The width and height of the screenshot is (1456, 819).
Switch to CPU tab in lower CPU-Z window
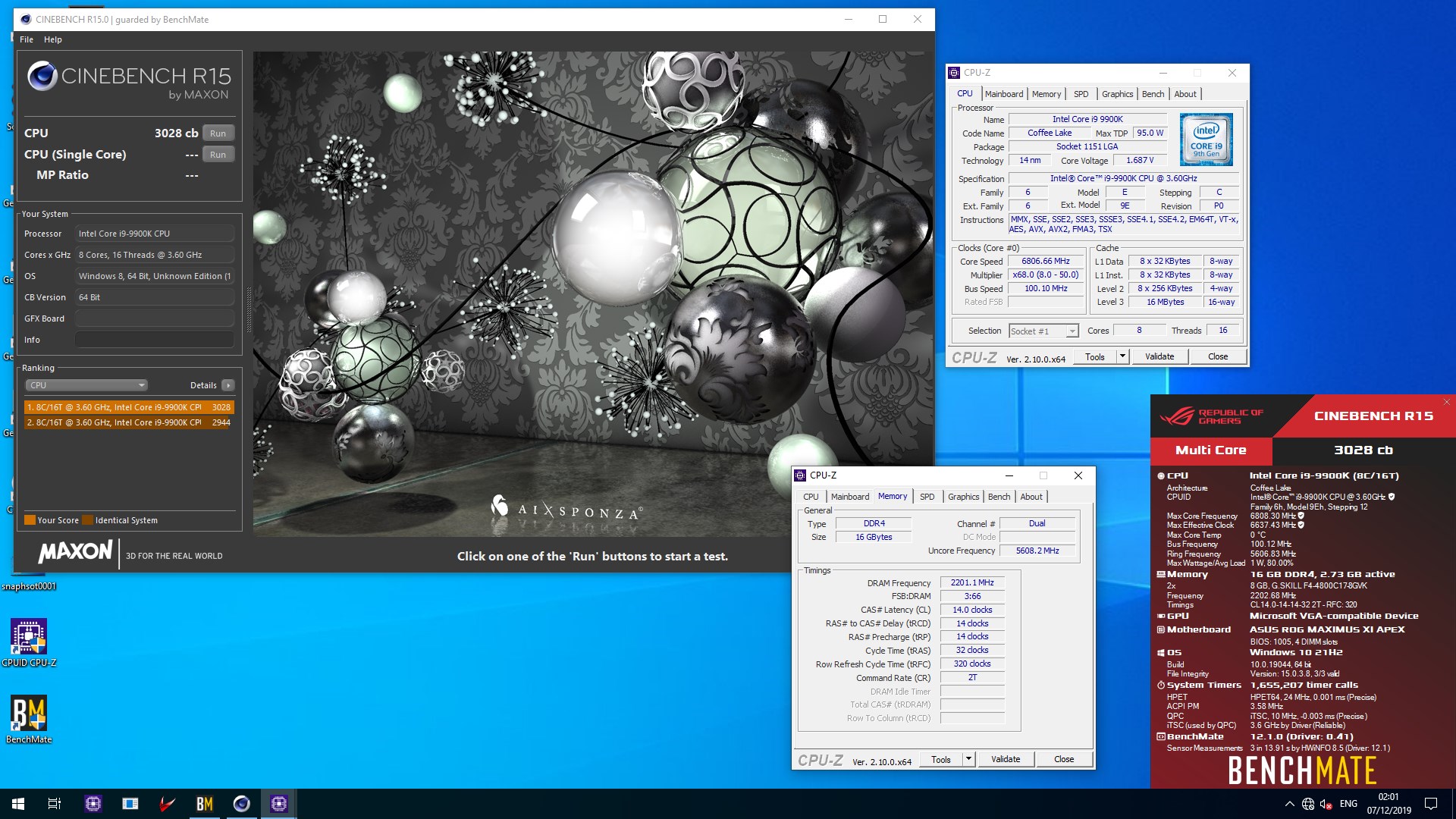[811, 497]
